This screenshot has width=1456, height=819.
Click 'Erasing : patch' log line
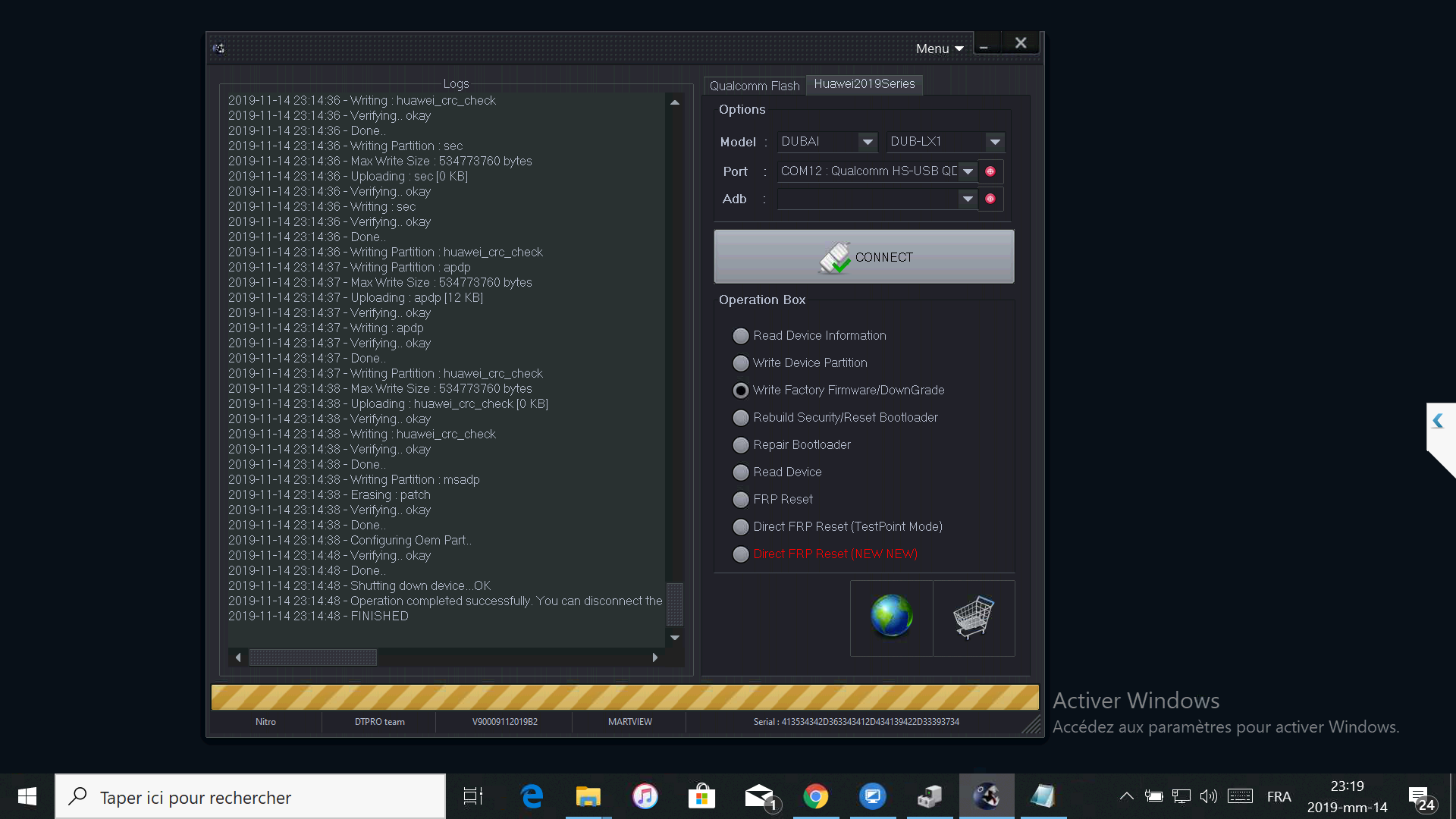point(329,495)
